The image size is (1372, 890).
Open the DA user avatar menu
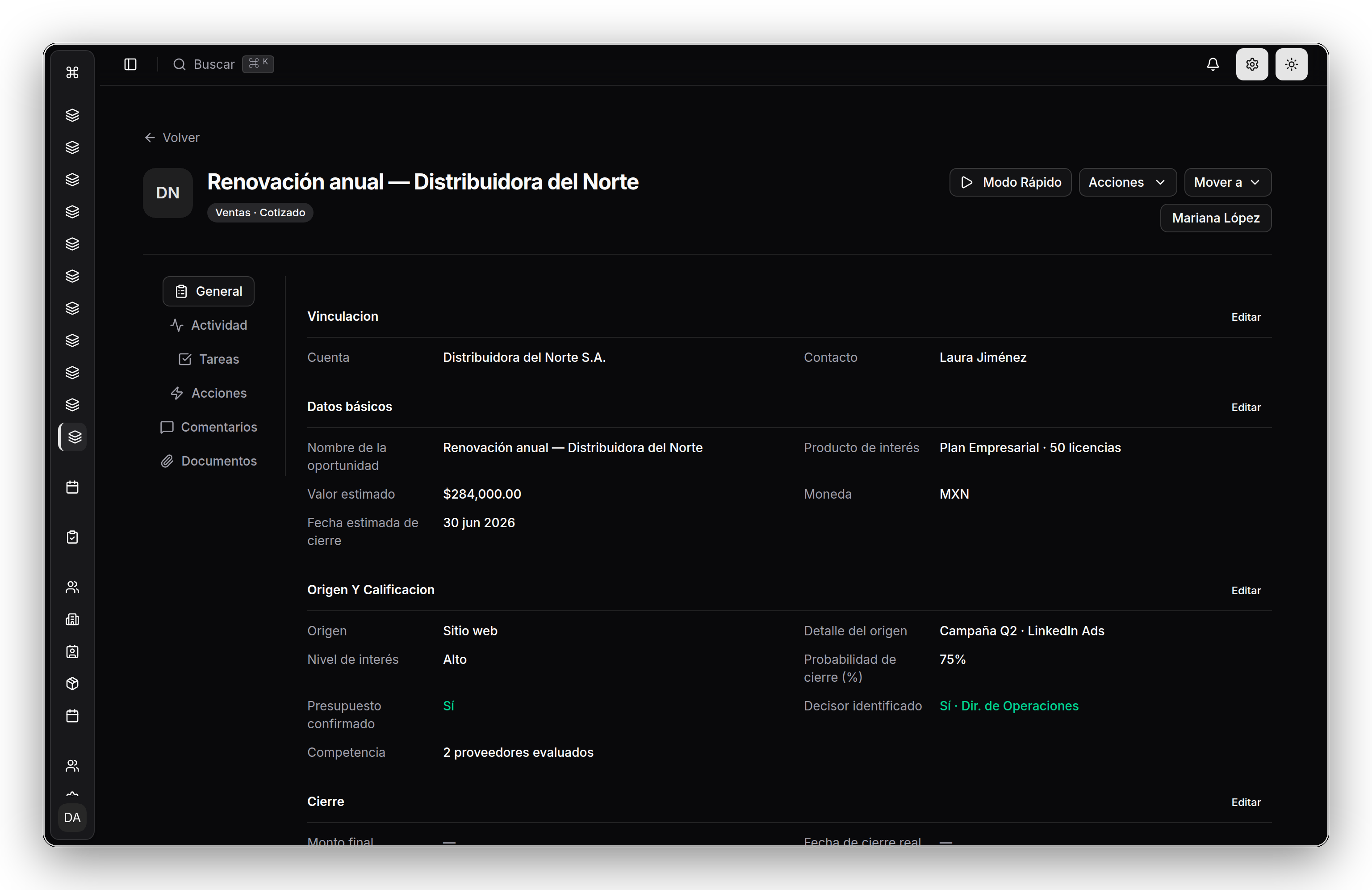pos(72,817)
